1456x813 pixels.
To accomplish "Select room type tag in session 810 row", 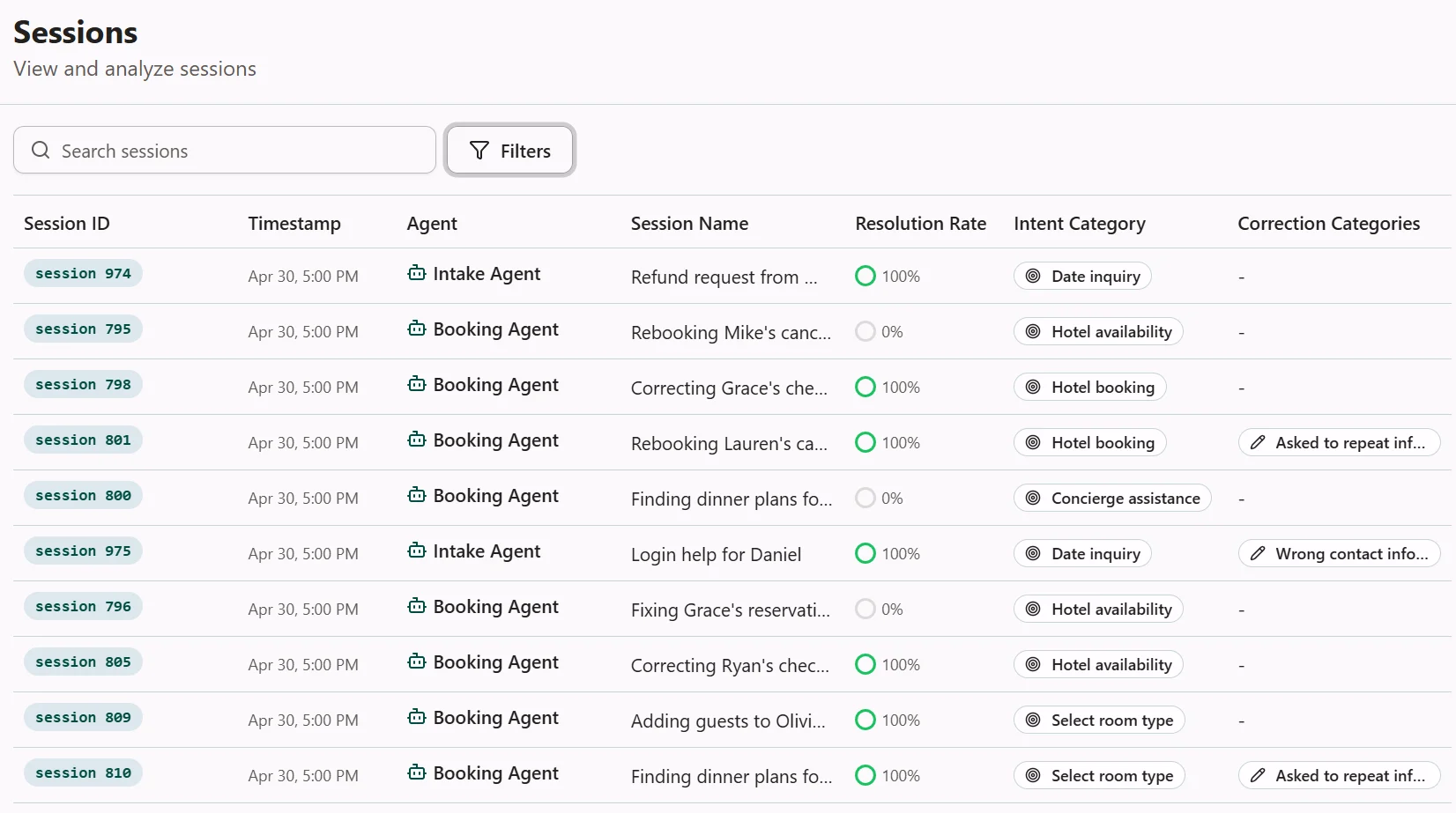I will (x=1099, y=775).
